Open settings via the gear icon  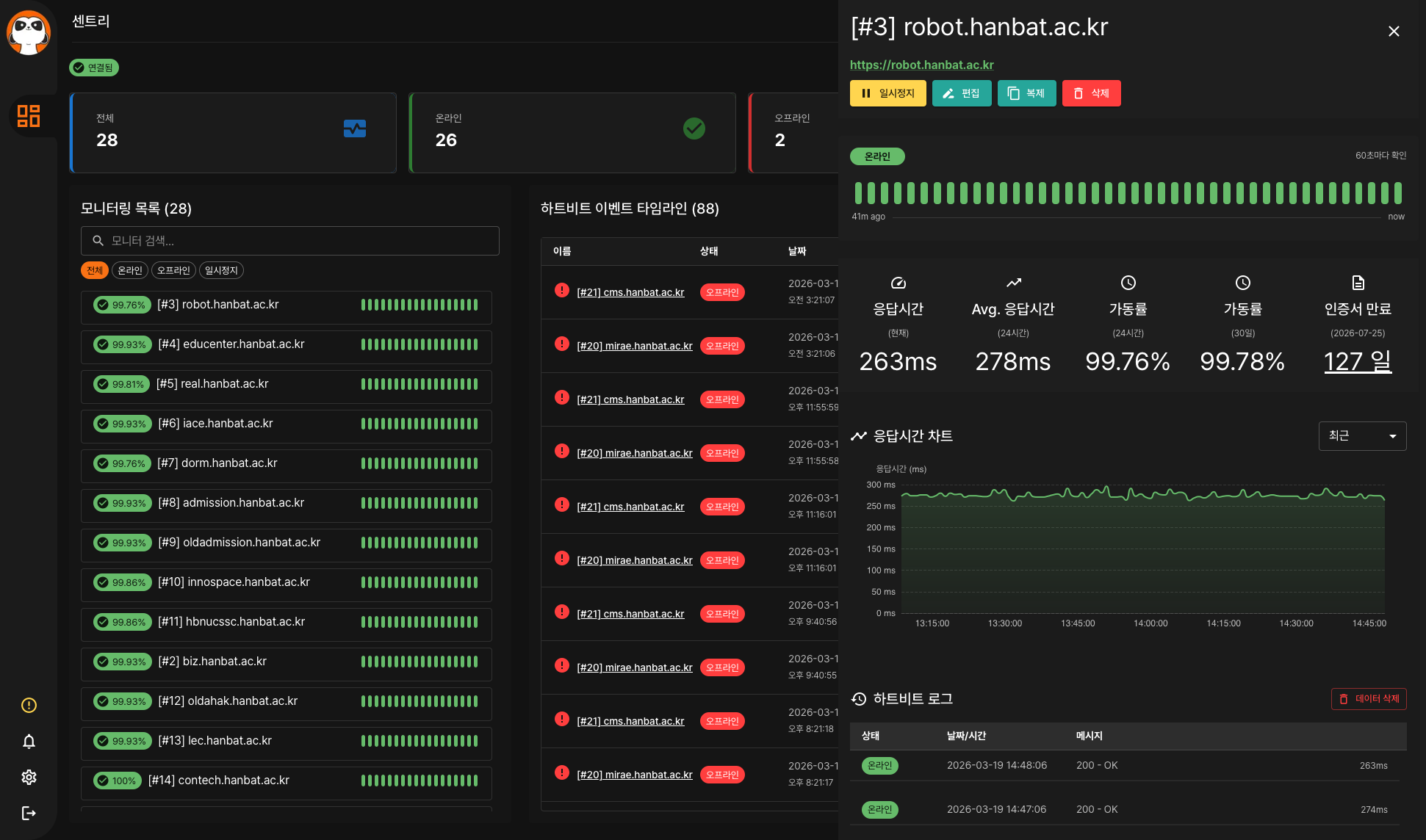29,777
